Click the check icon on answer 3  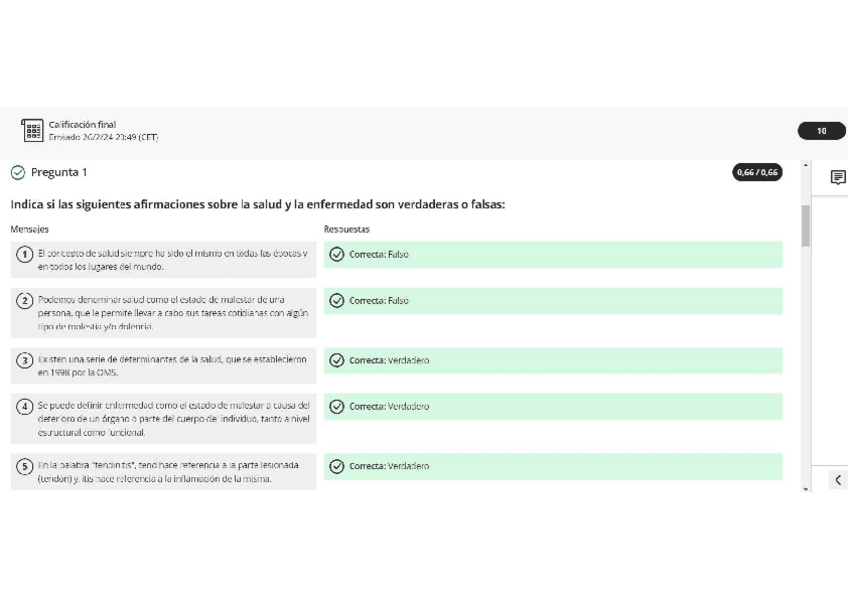coord(337,361)
